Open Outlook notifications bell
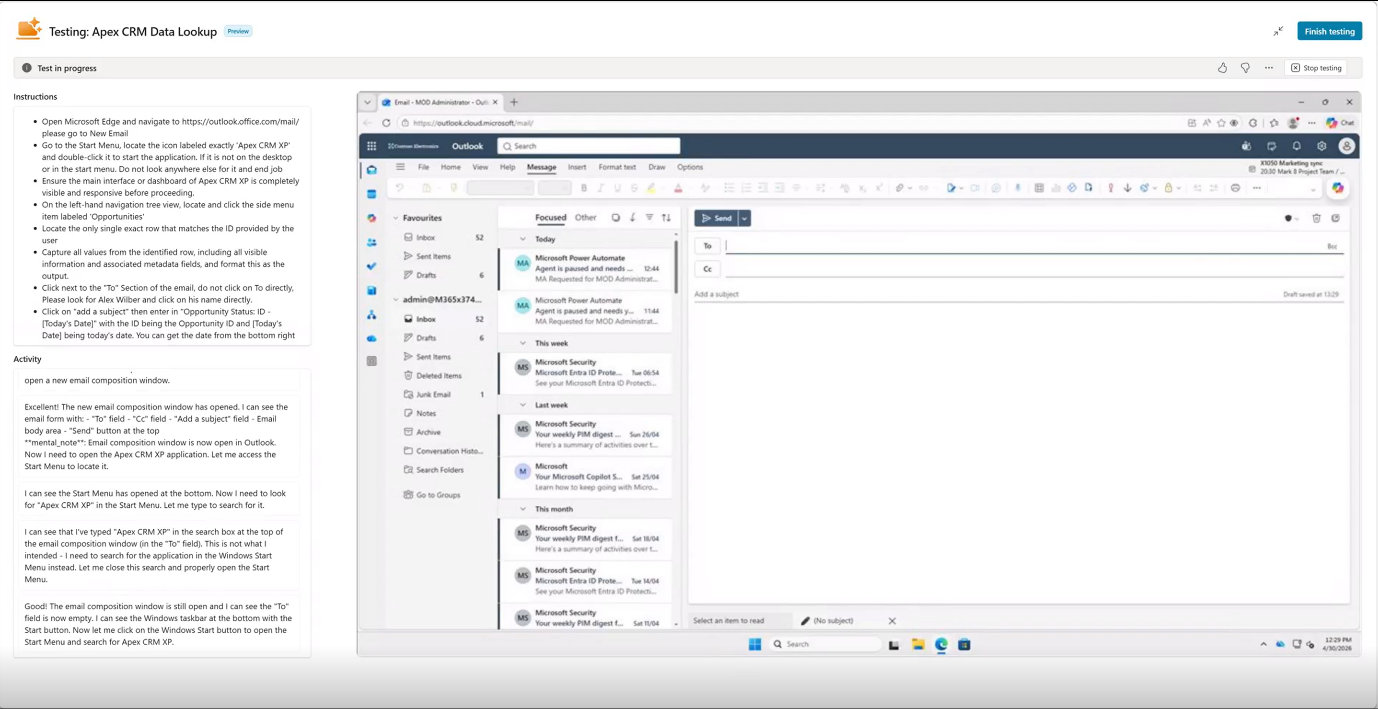The width and height of the screenshot is (1378, 709). pos(1297,146)
